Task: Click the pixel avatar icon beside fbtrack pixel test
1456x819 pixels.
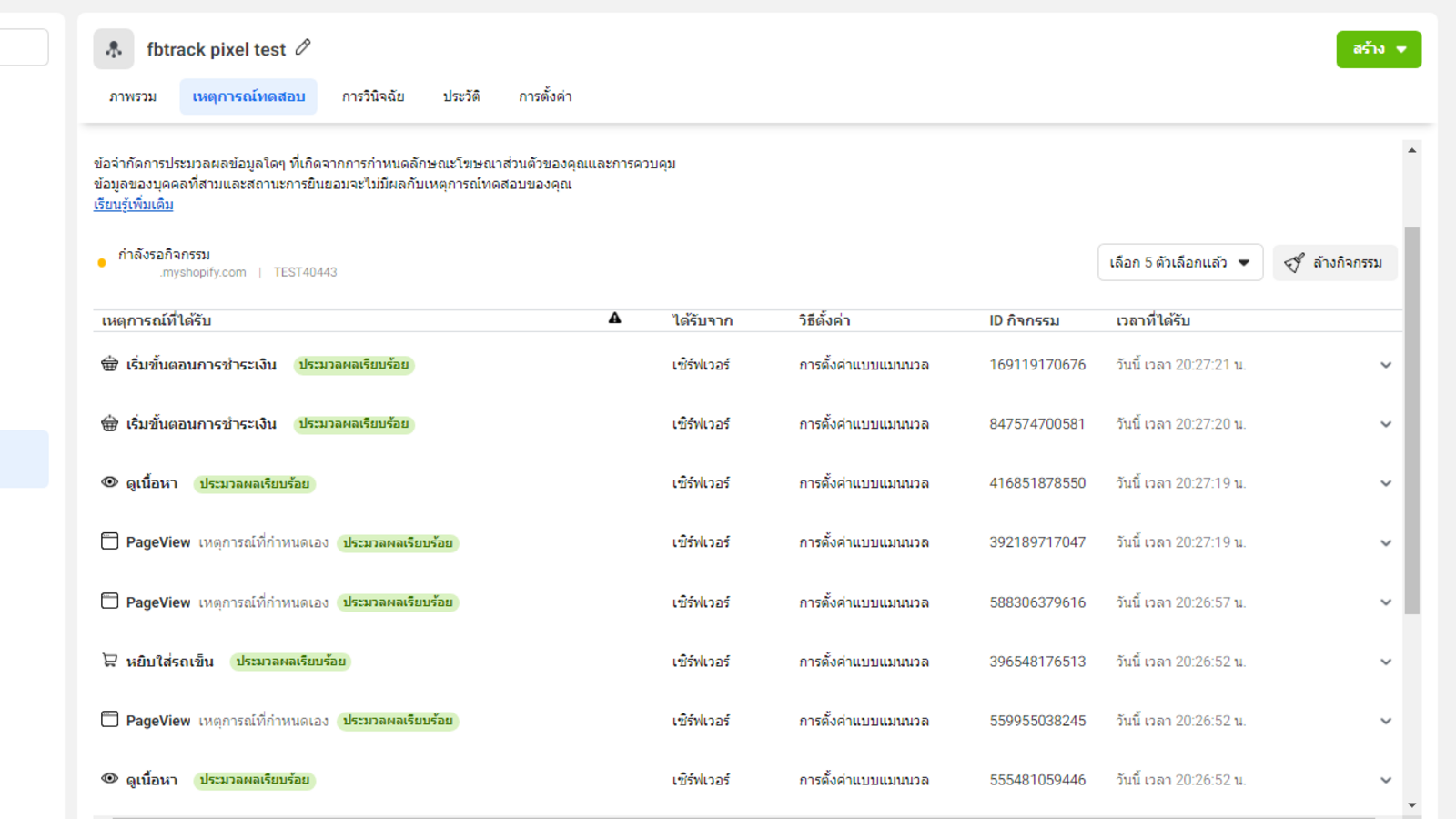Action: 114,49
